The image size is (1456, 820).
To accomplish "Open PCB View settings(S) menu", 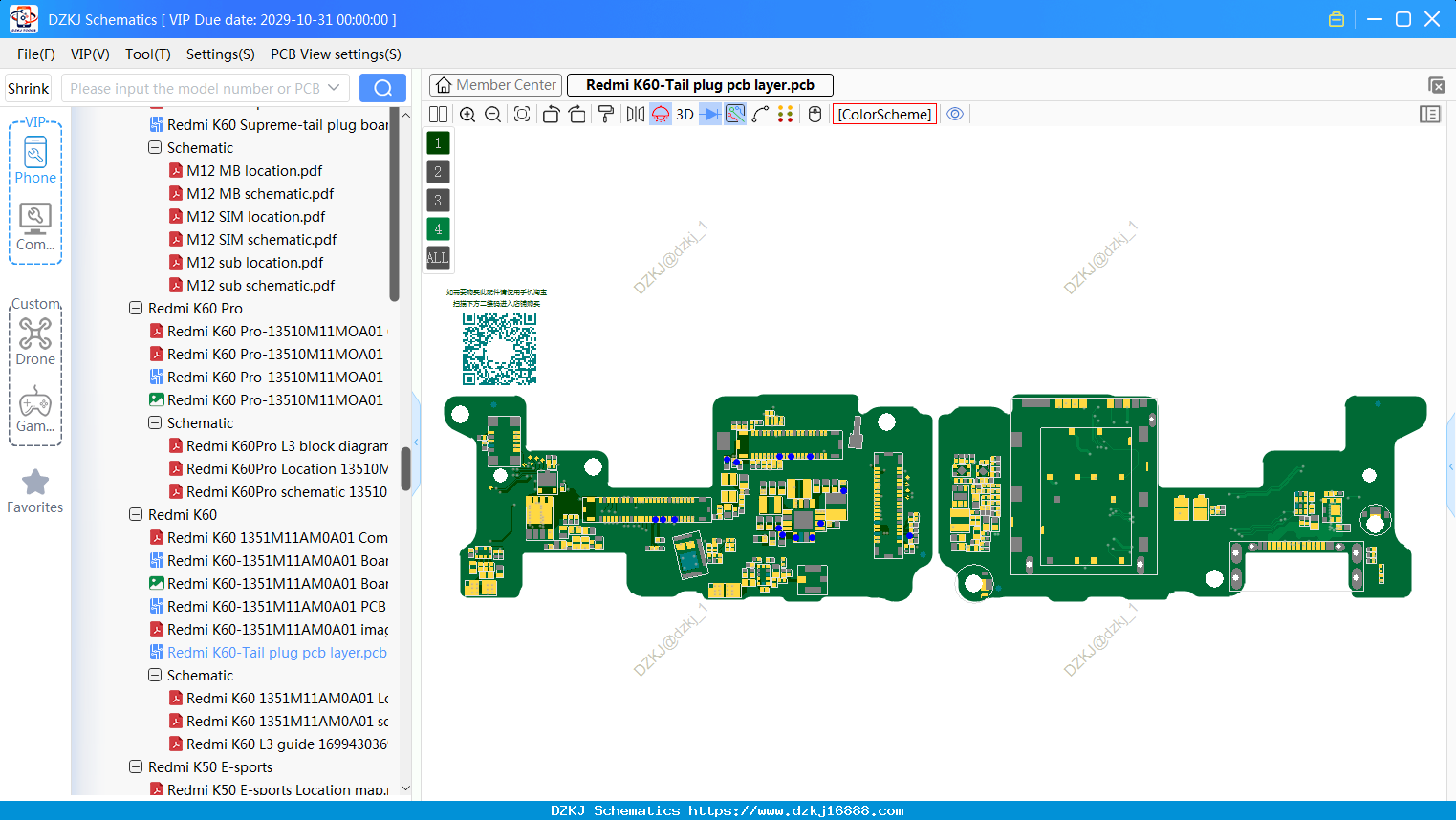I will 336,54.
